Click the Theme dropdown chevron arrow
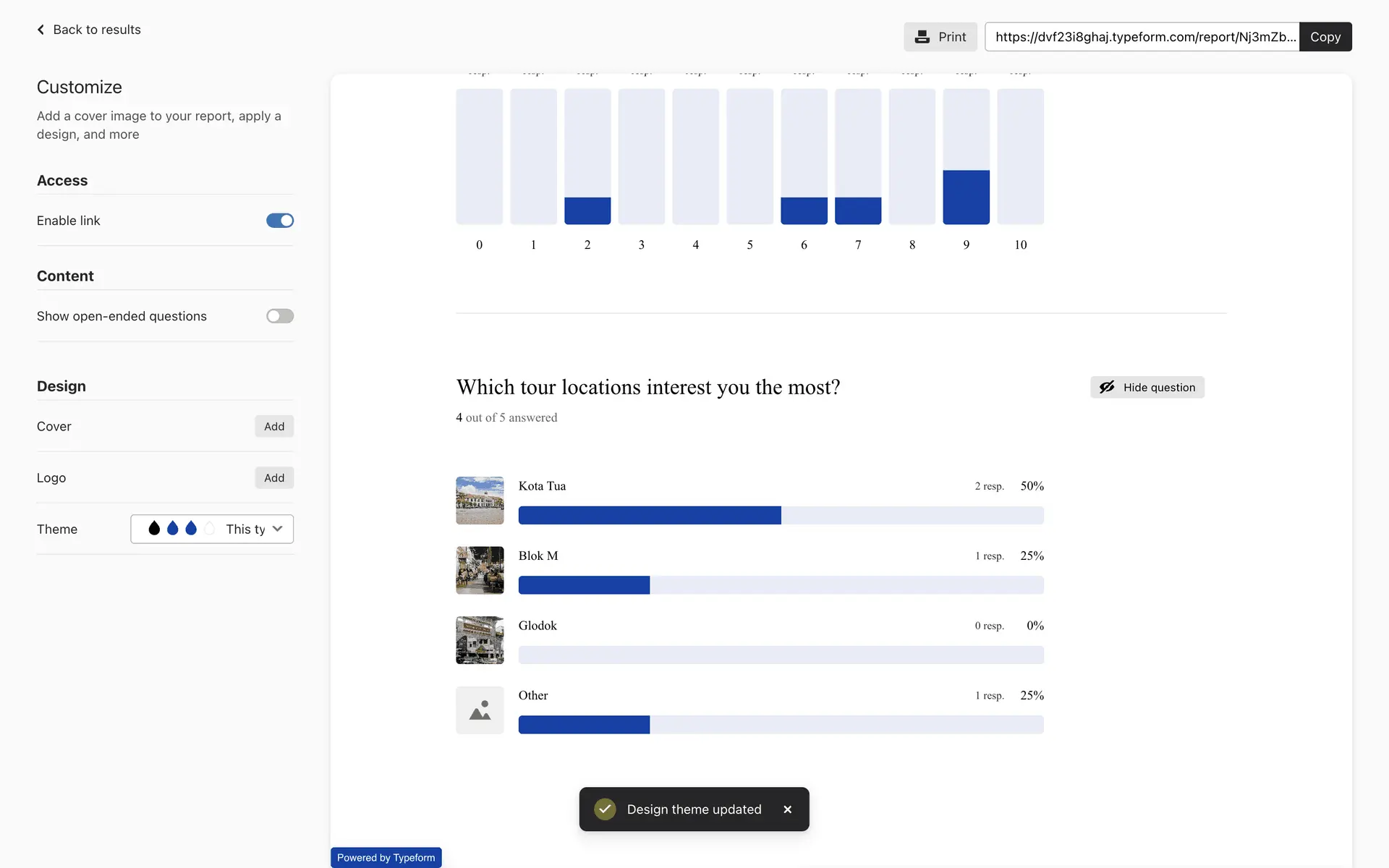Viewport: 1389px width, 868px height. point(278,529)
